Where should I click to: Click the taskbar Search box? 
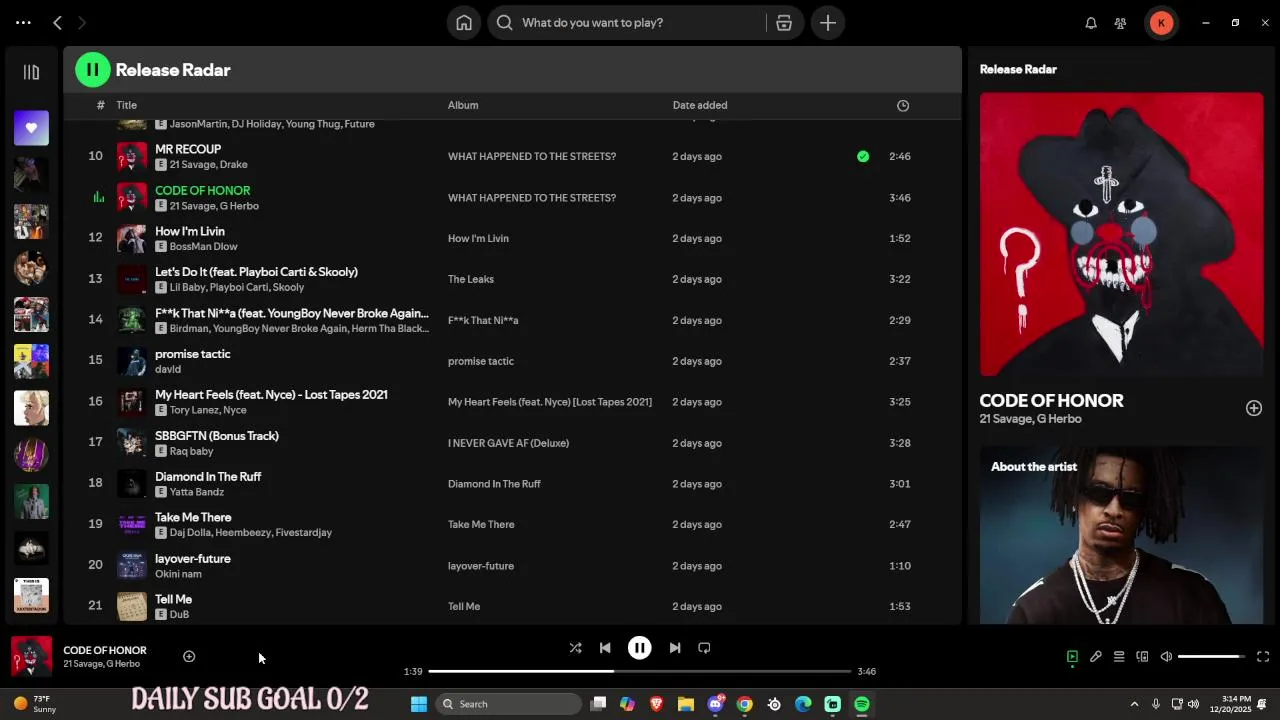pos(510,704)
